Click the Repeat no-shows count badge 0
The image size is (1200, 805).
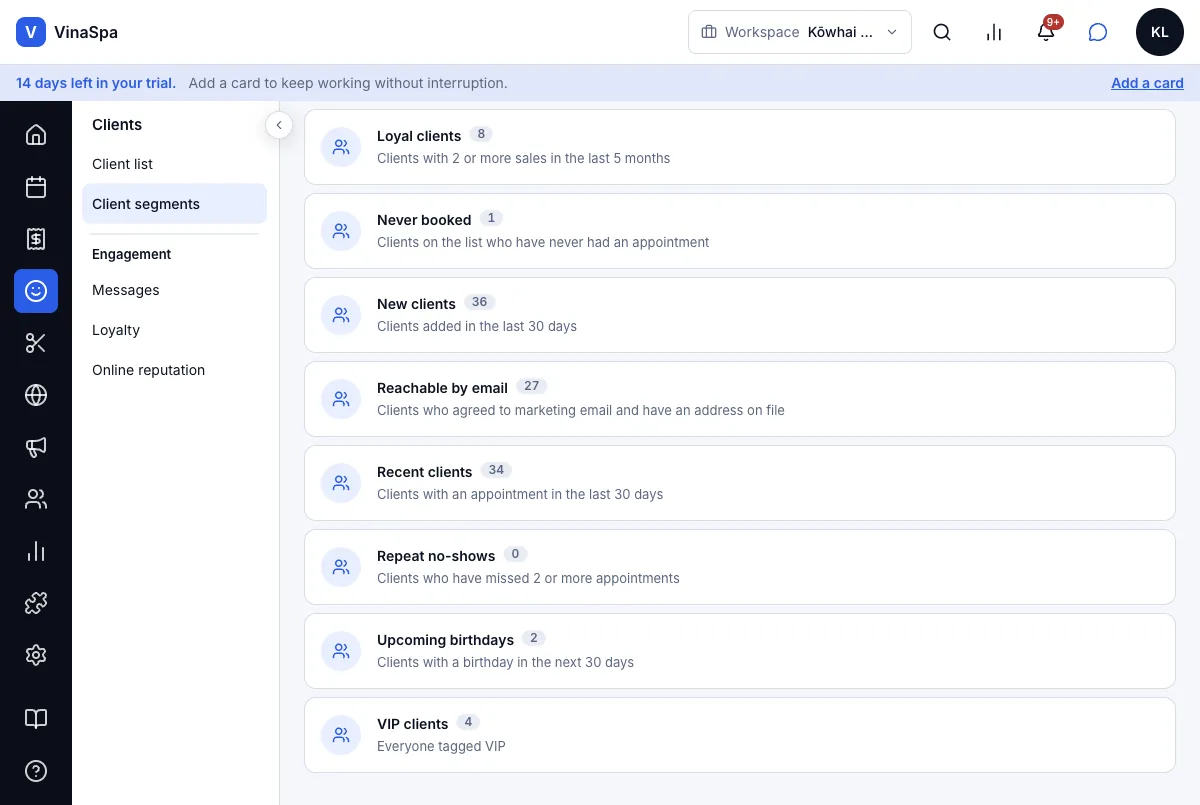tap(515, 554)
